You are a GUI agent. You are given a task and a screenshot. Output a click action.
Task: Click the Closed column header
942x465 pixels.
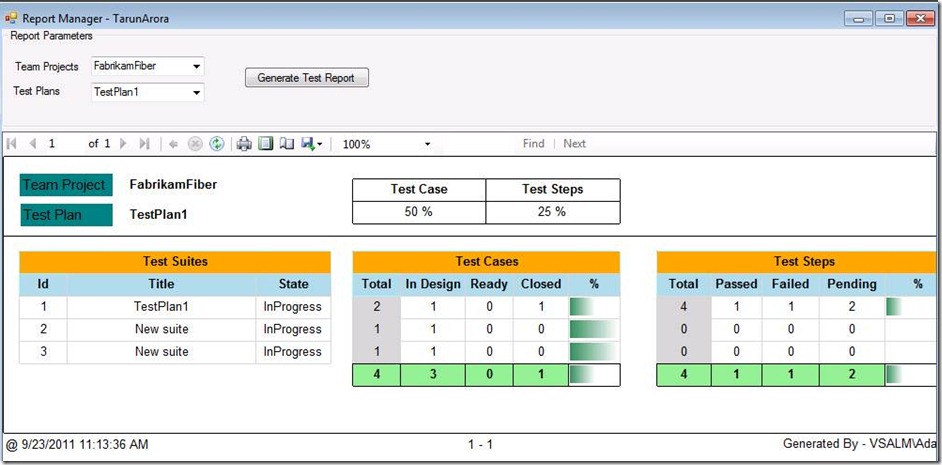tap(541, 284)
